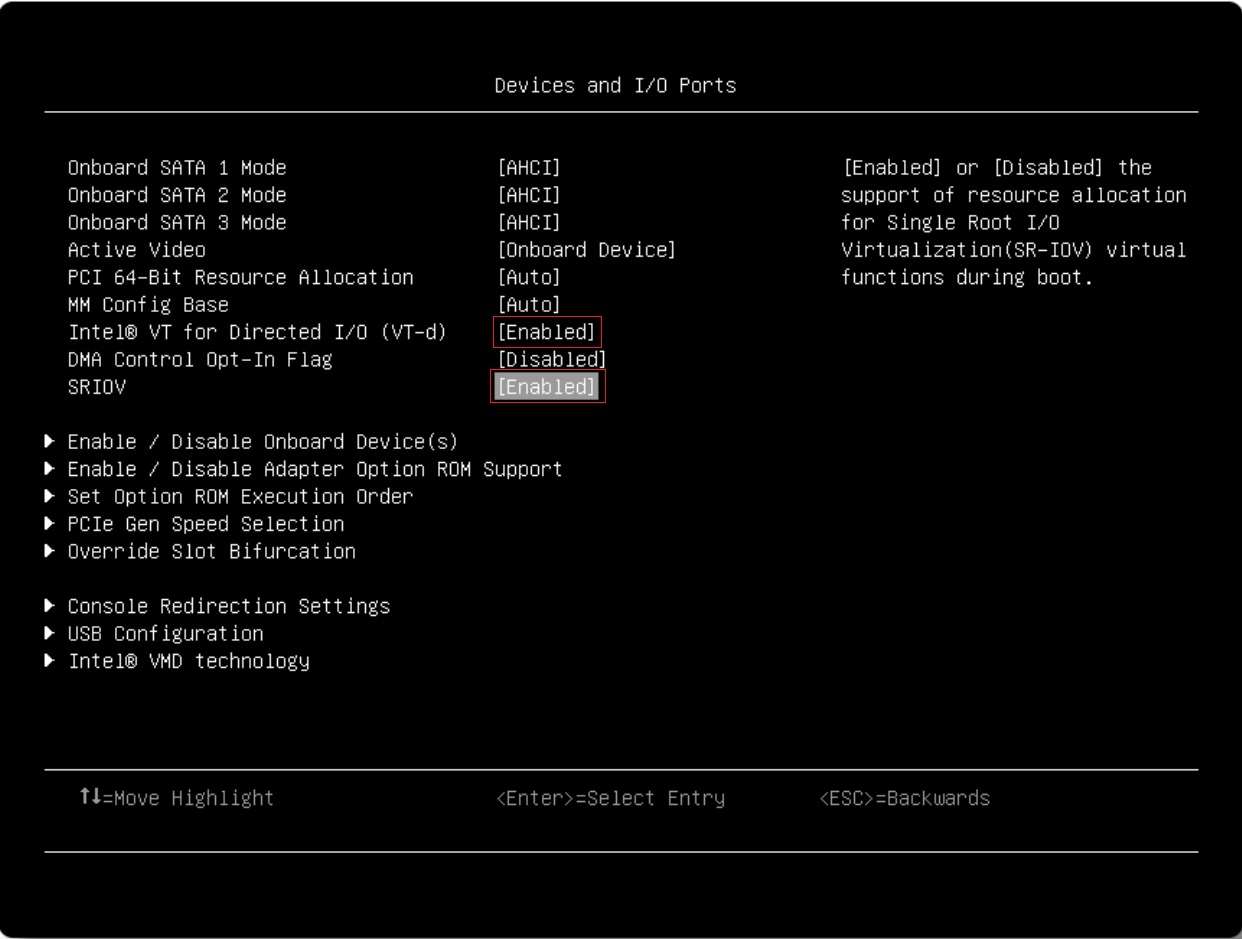
Task: Change the Onboard SATA 2 Mode value
Action: [528, 194]
